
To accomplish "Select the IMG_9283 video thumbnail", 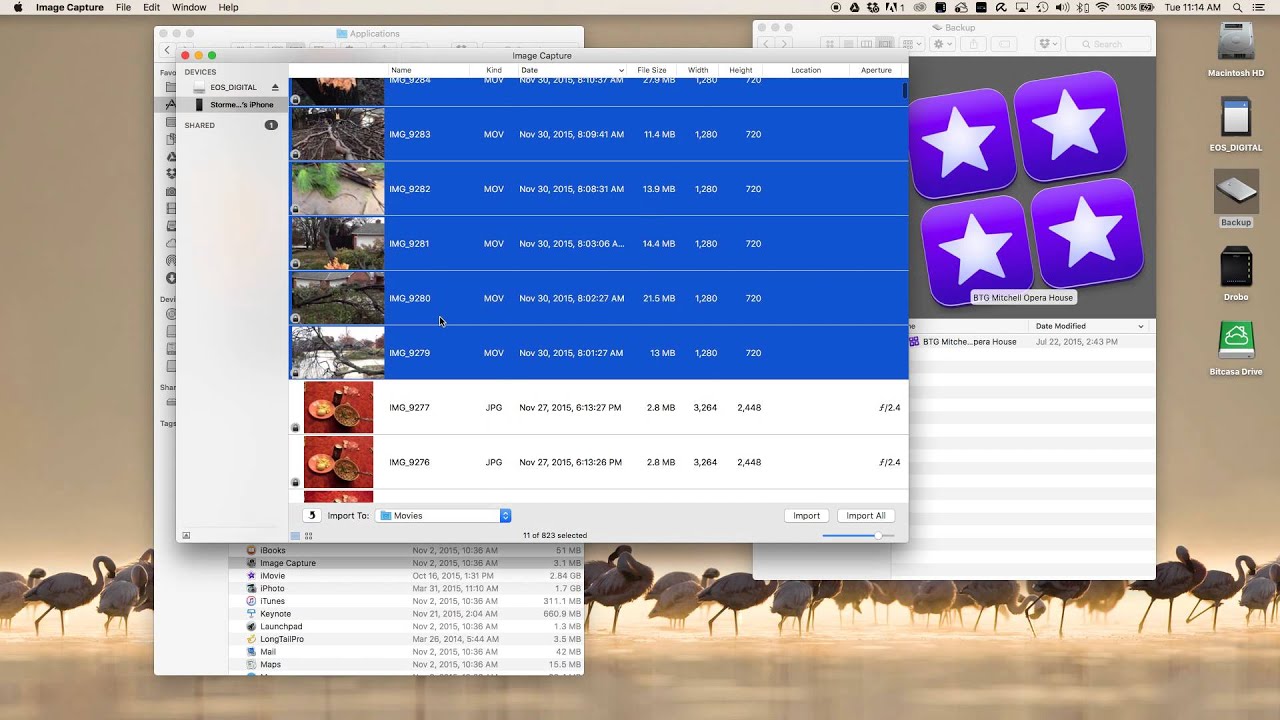I will tap(337, 134).
